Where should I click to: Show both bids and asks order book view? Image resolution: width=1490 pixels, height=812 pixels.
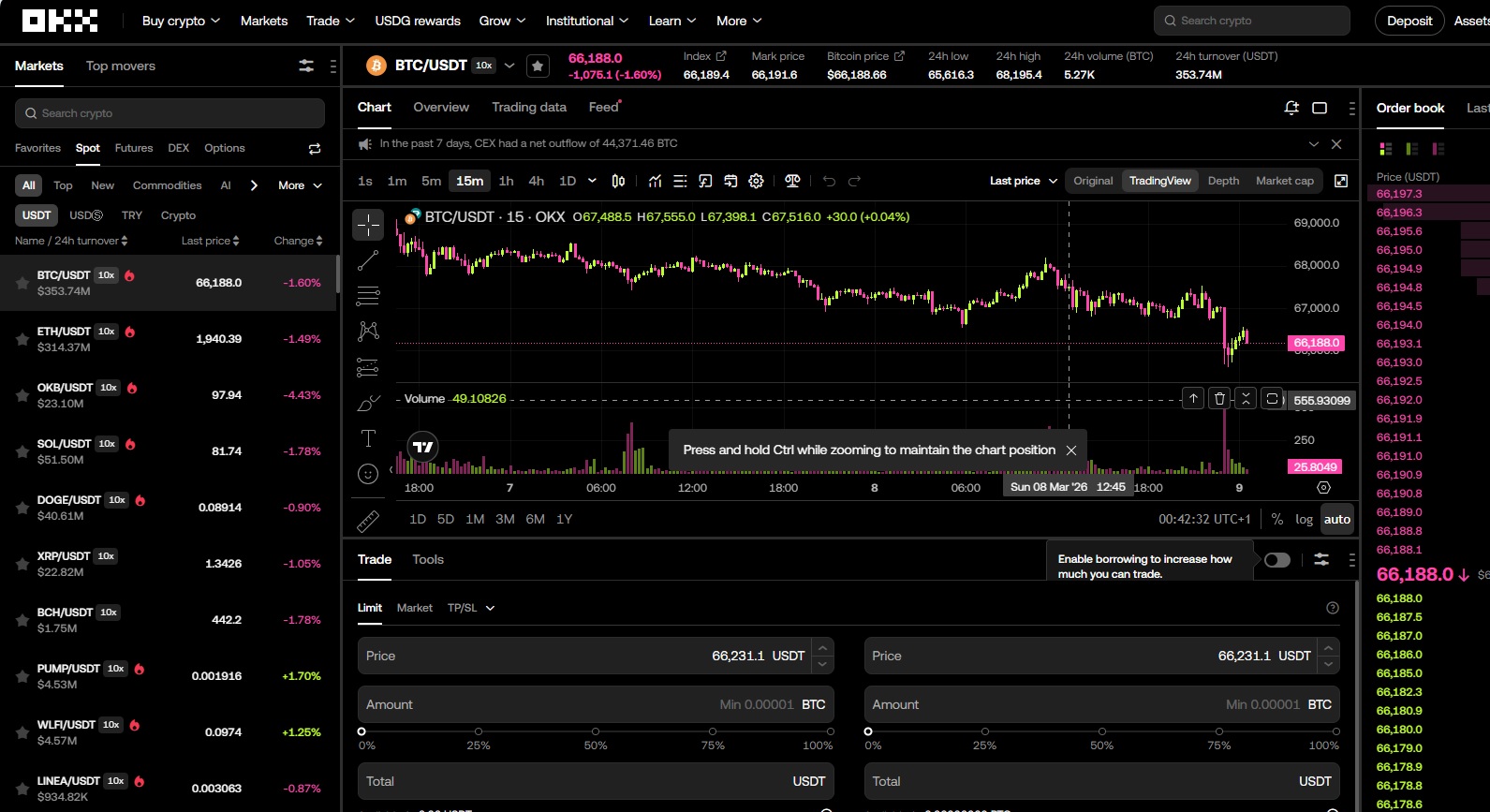click(x=1386, y=149)
